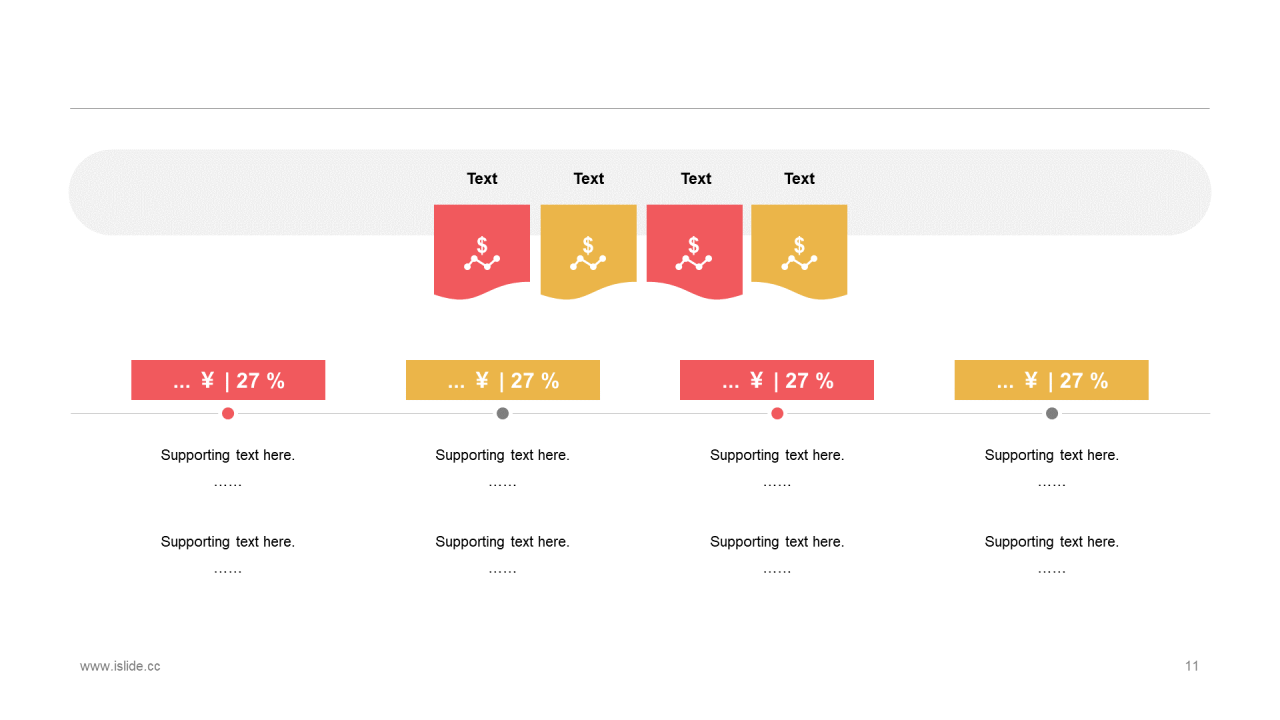Select the gray rounded background bar
1280x720 pixels.
(640, 192)
